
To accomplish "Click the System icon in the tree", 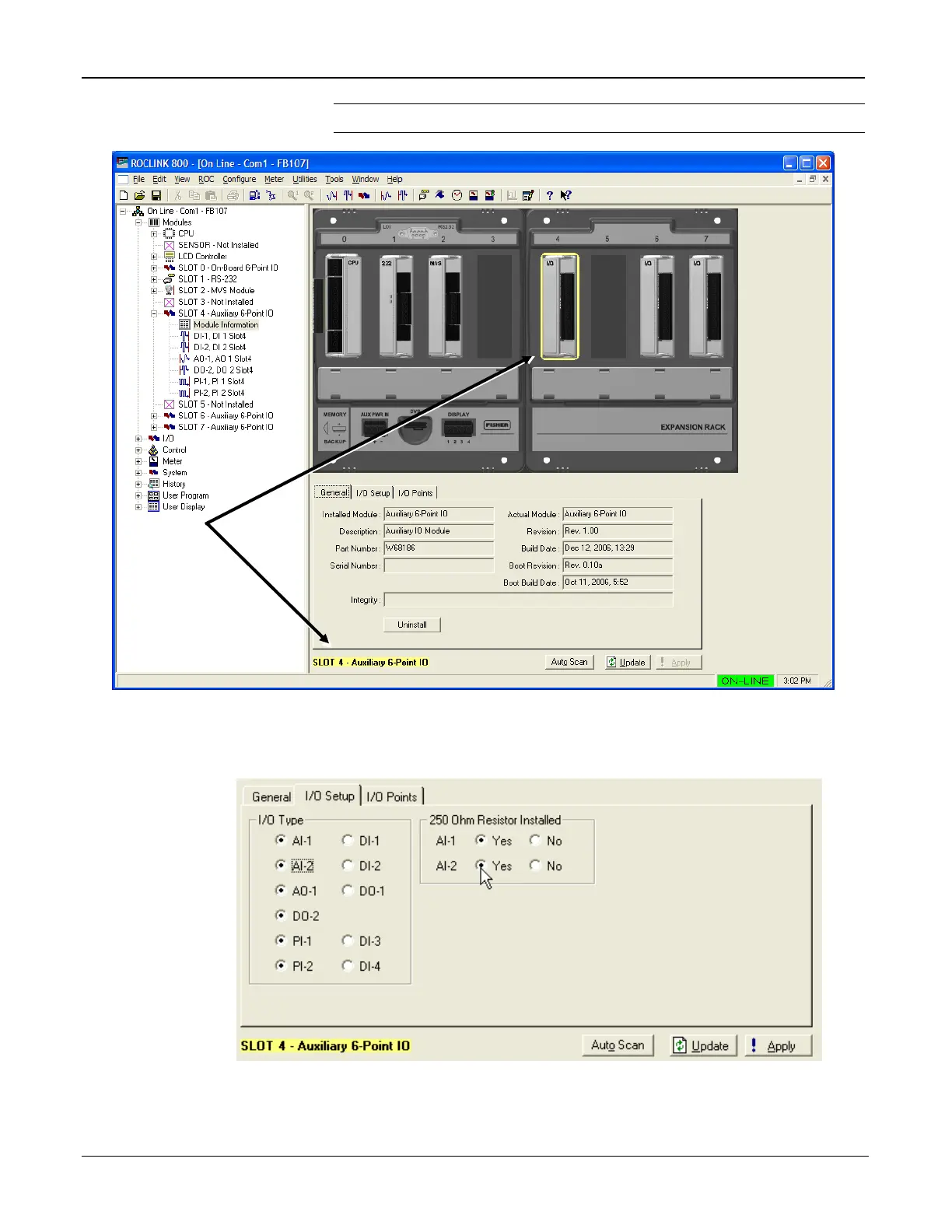I will 153,472.
